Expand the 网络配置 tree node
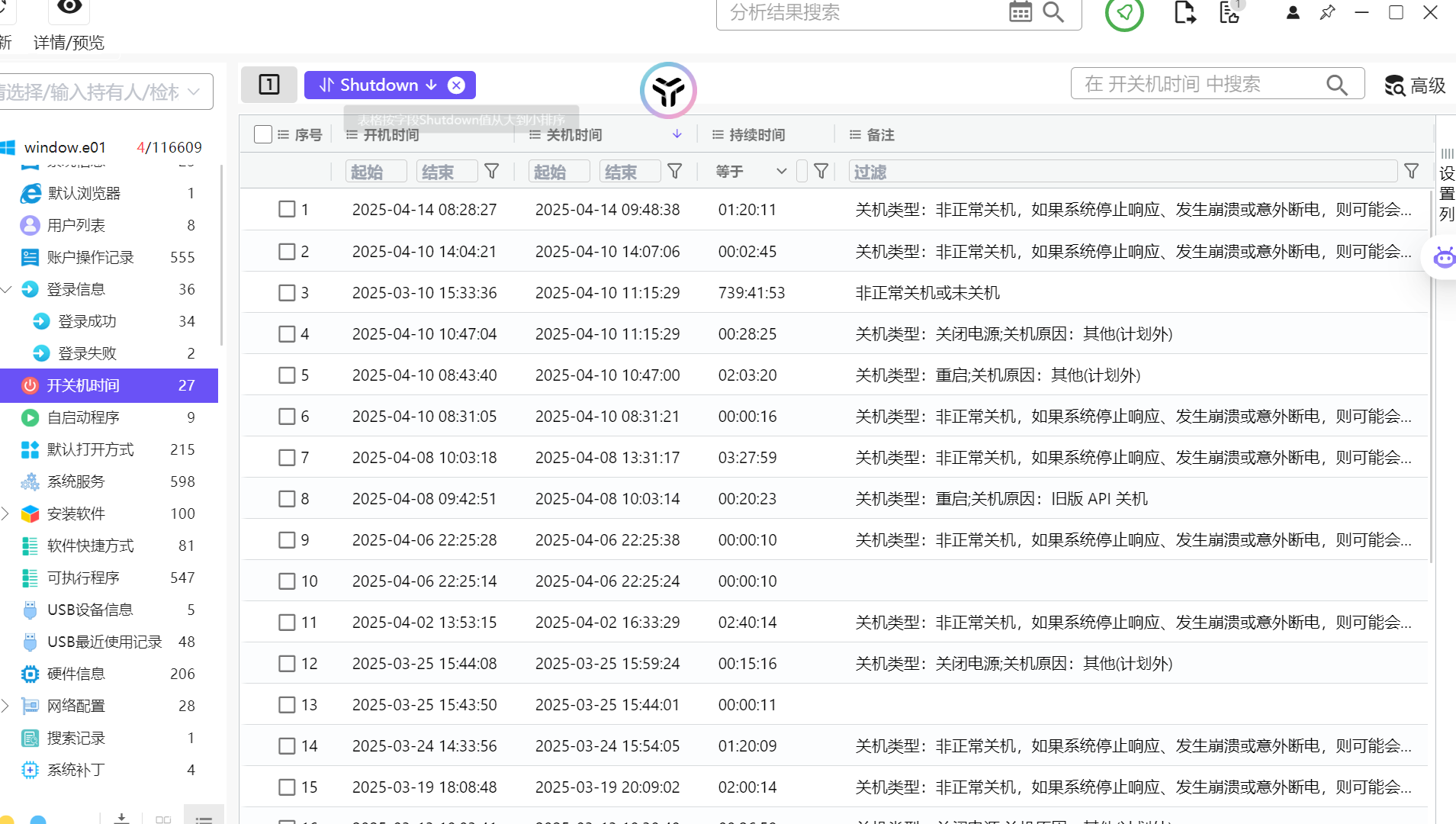This screenshot has height=824, width=1456. tap(6, 707)
